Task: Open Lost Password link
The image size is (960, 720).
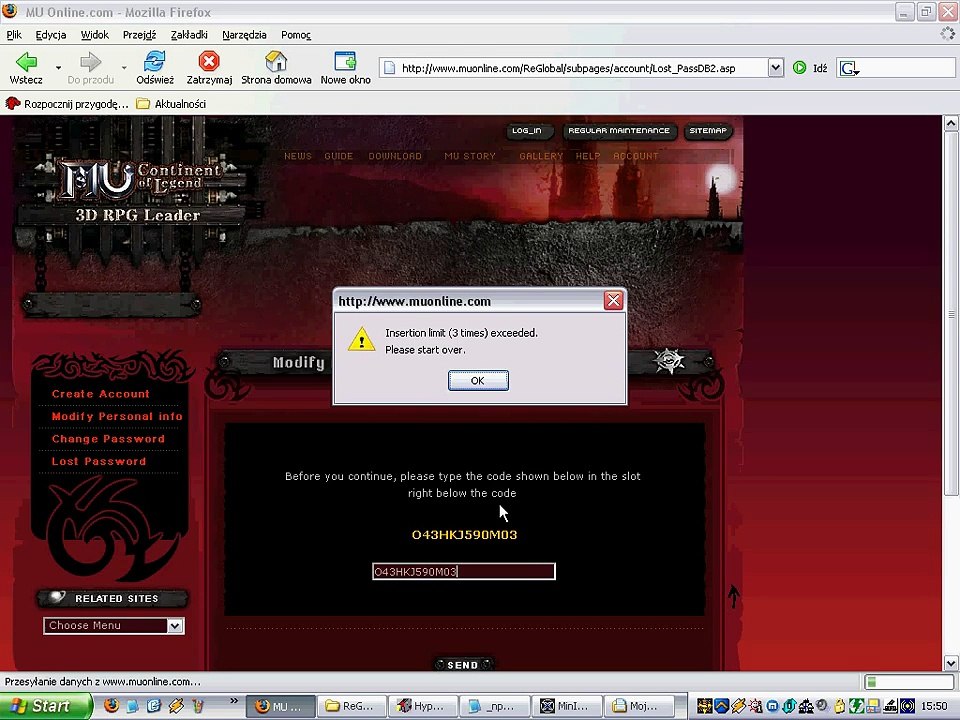Action: [x=99, y=461]
